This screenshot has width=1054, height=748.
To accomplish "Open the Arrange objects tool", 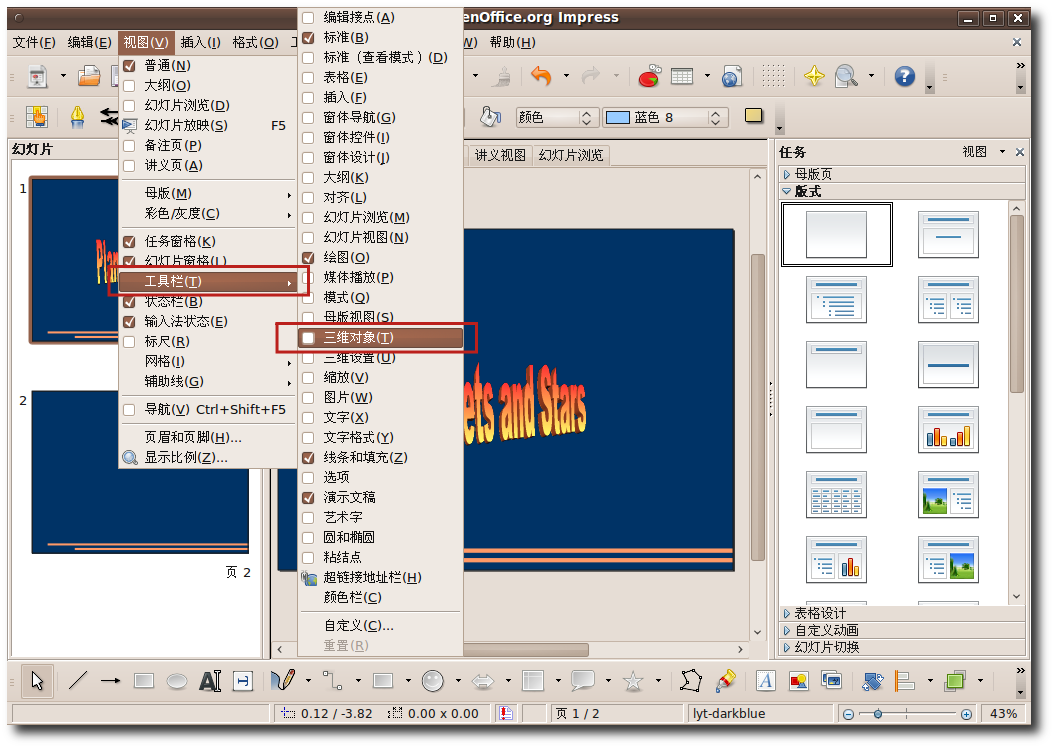I will (x=955, y=681).
